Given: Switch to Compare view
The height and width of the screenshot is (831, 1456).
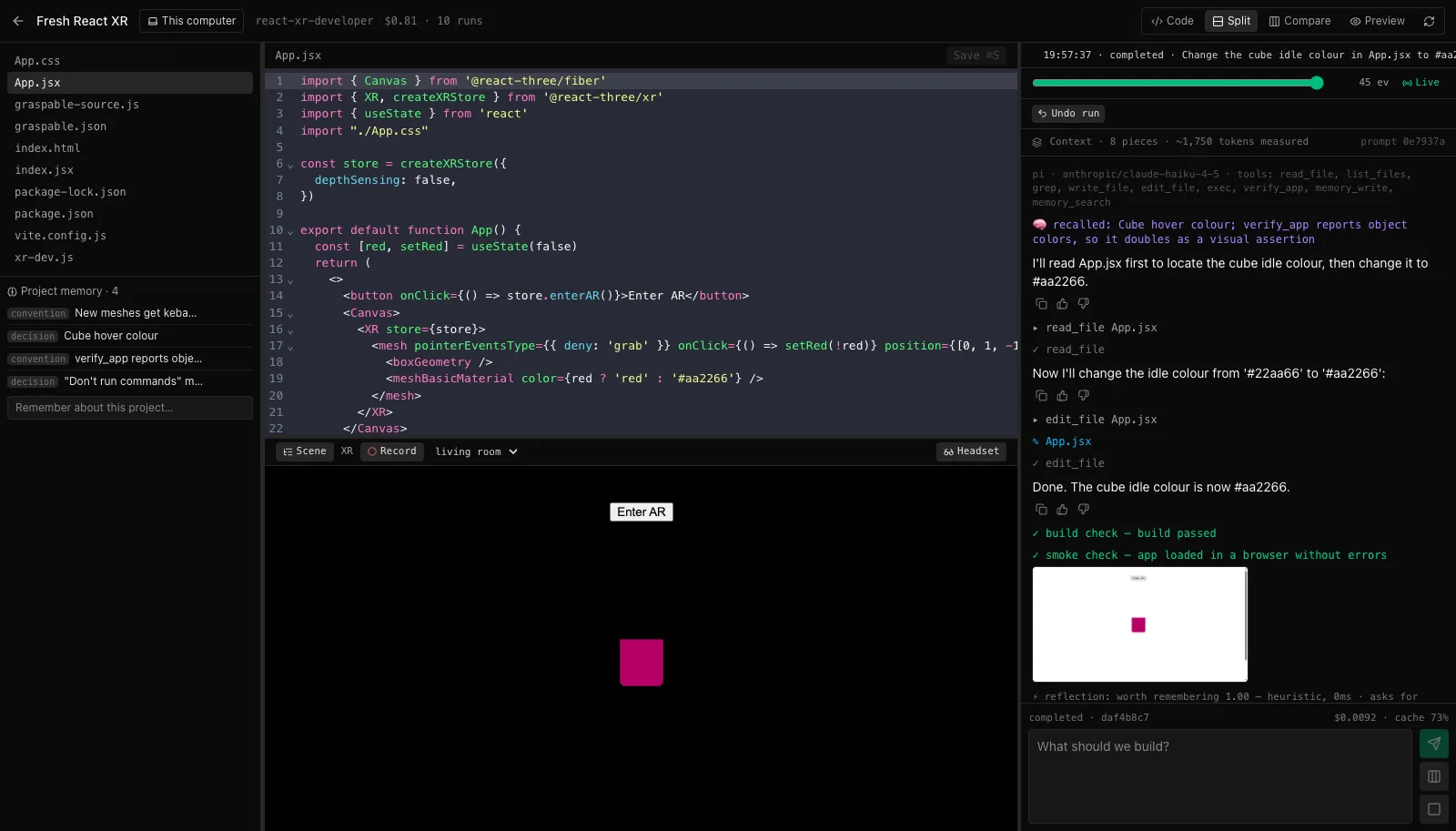Looking at the screenshot, I should pos(1299,21).
